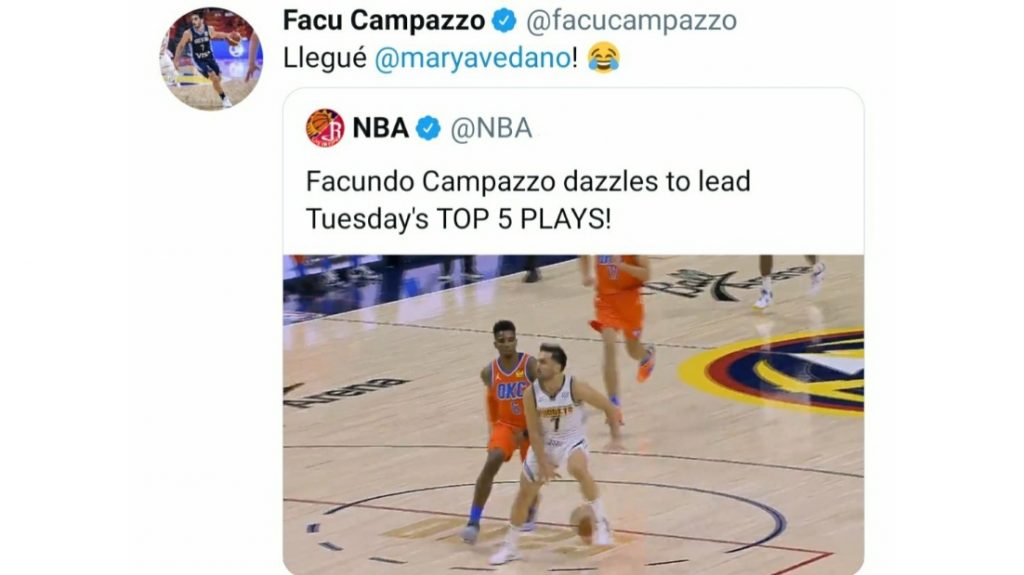The width and height of the screenshot is (1024, 575).
Task: Click the word Llegué in the tweet
Action: click(x=325, y=58)
